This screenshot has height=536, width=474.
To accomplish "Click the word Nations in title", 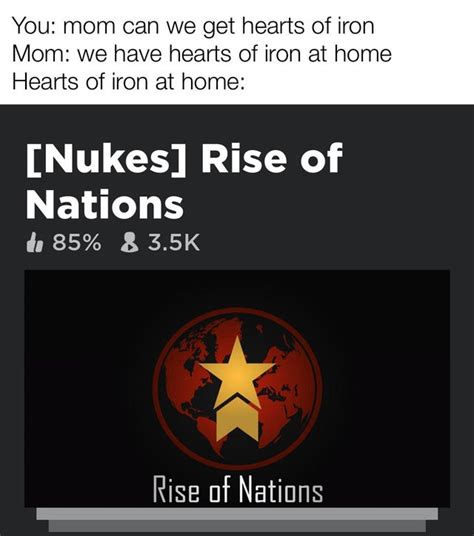I will coord(105,204).
